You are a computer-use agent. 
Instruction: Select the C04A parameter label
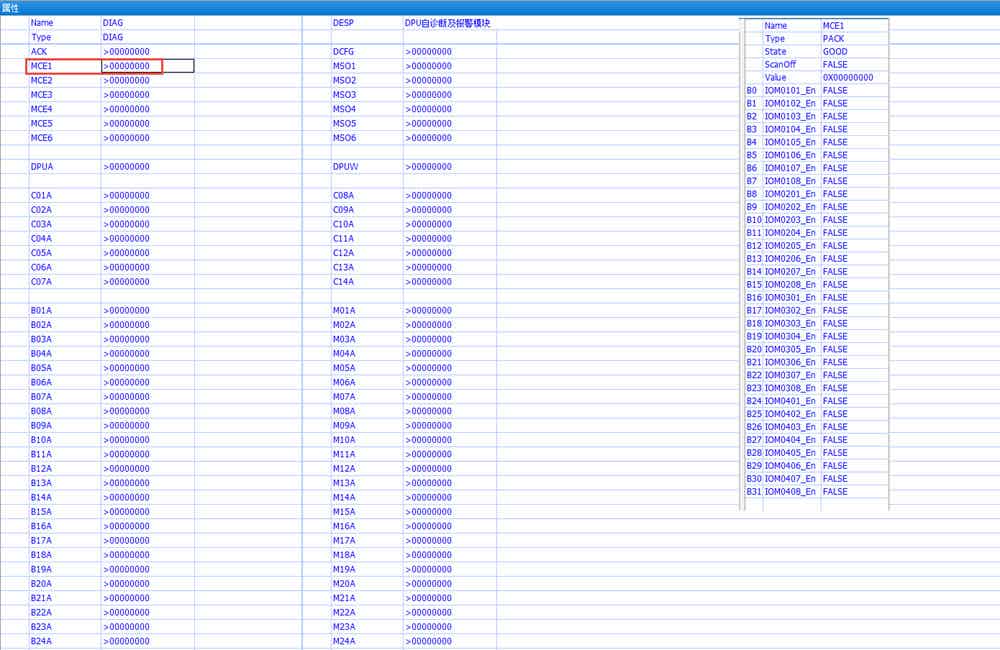[41, 239]
